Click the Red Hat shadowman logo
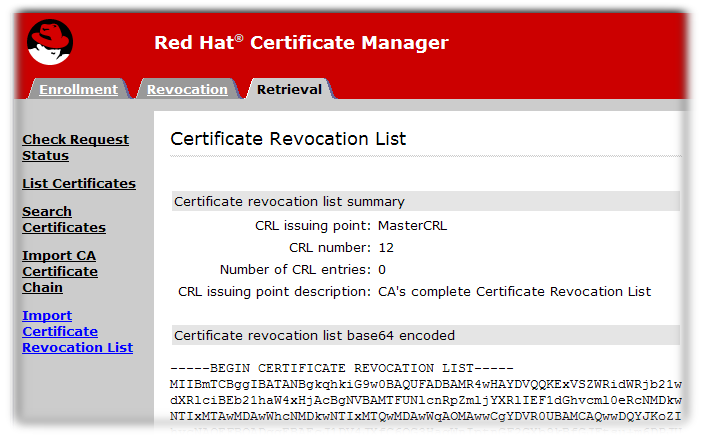Screen dimensions: 707x442 [51, 43]
